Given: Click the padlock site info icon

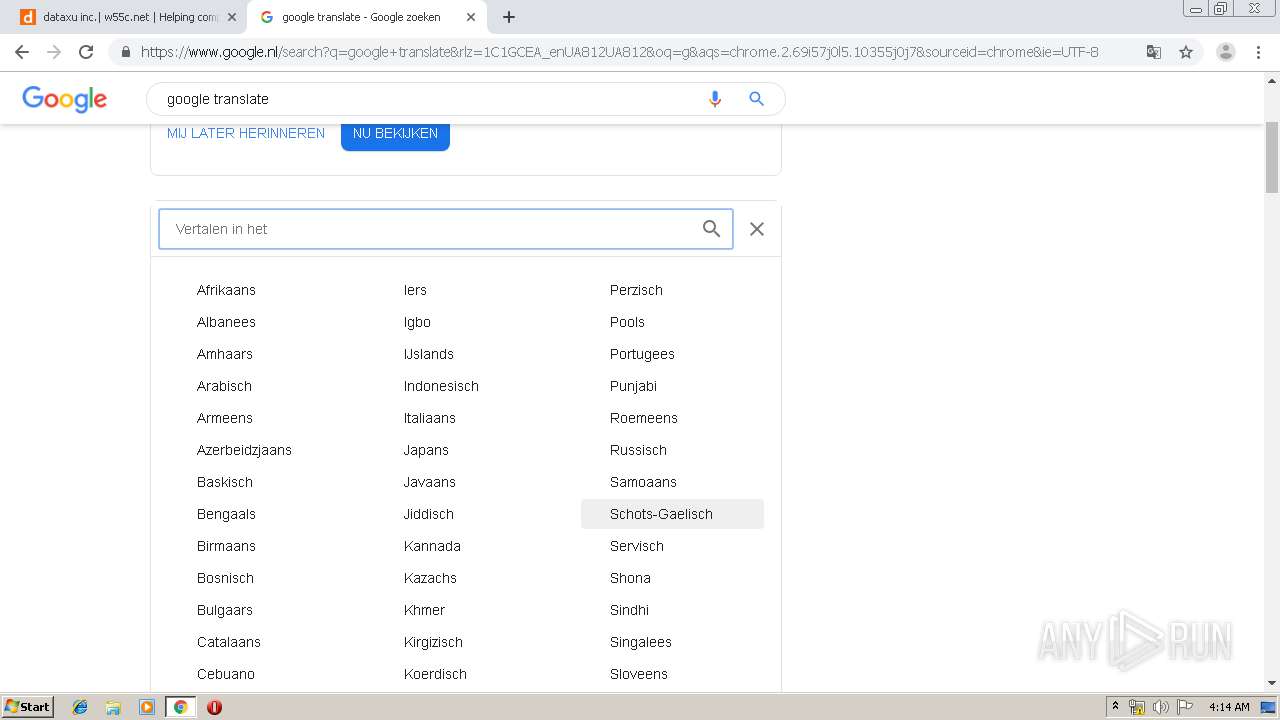Looking at the screenshot, I should pyautogui.click(x=125, y=52).
